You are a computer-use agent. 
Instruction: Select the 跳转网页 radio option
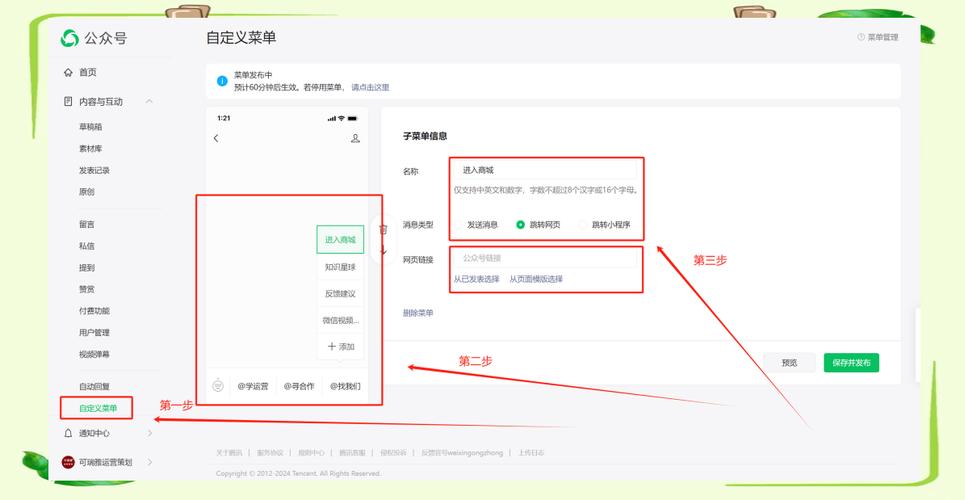520,225
